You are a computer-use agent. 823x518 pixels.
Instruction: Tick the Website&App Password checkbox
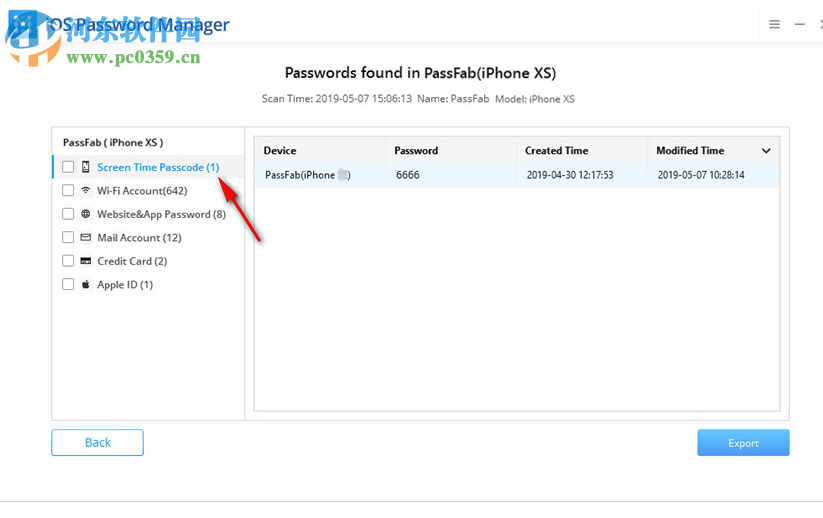click(x=68, y=214)
